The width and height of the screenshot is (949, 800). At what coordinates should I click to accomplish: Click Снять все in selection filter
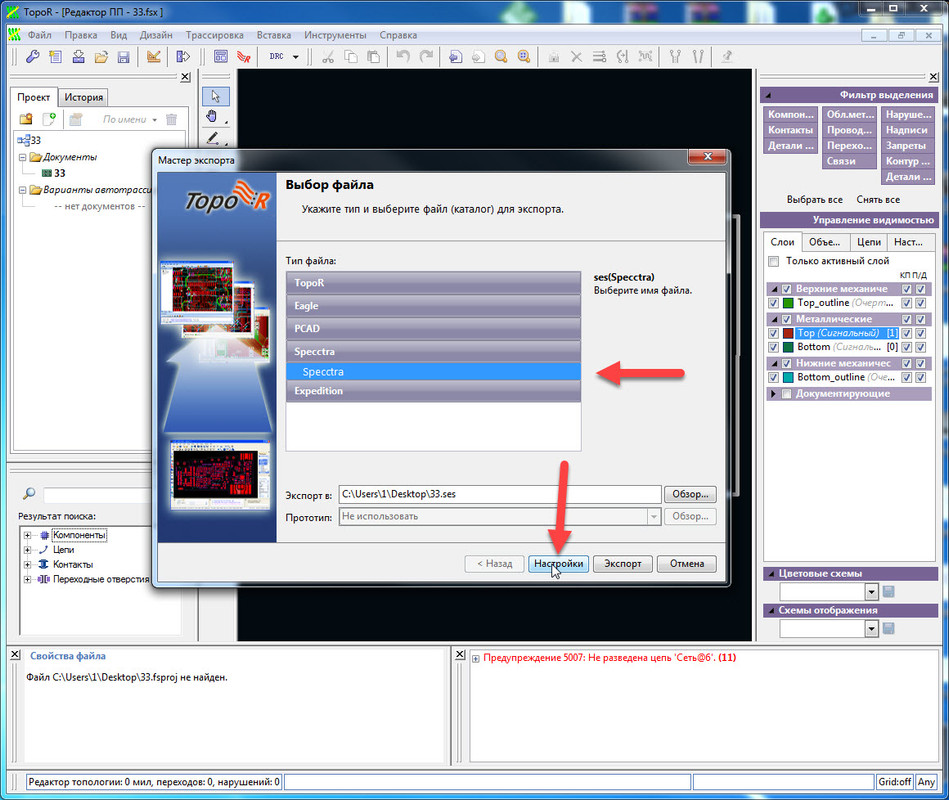(x=878, y=199)
